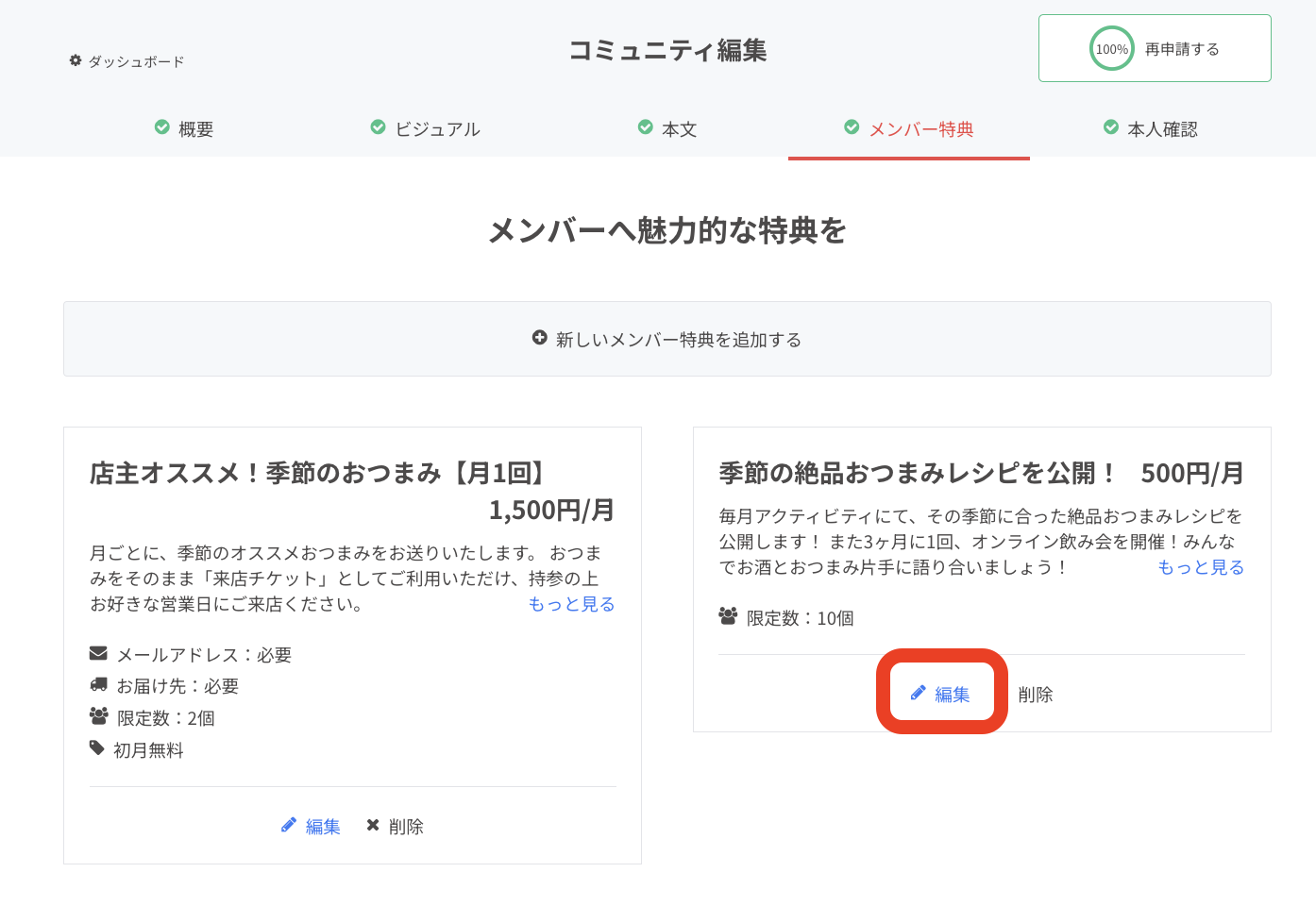Add a new member benefit via 新しいメンバー特典を追加する
The width and height of the screenshot is (1316, 906).
pyautogui.click(x=678, y=340)
